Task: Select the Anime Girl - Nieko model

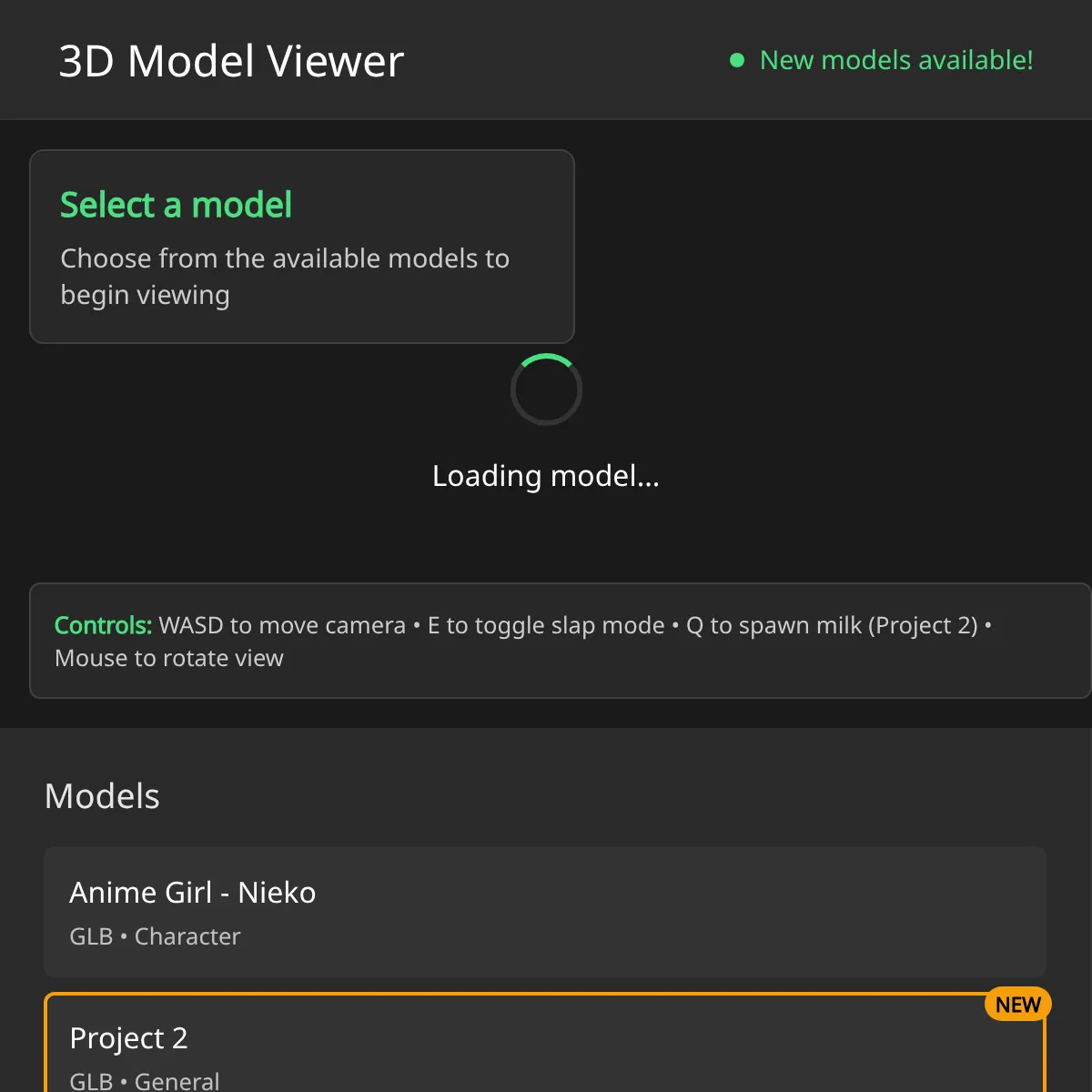Action: pyautogui.click(x=545, y=912)
